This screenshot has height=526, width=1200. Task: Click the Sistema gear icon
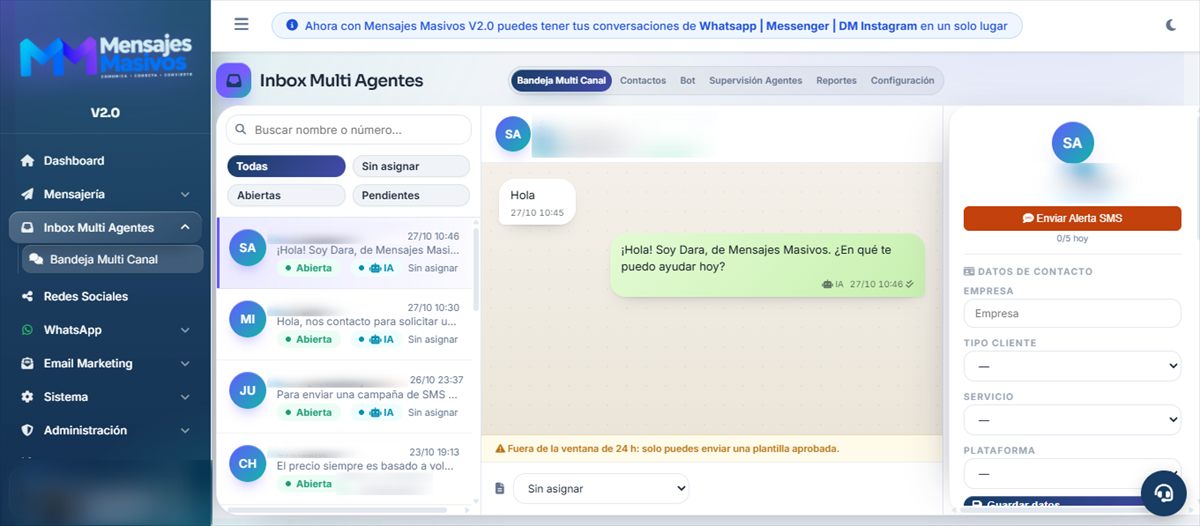point(27,397)
